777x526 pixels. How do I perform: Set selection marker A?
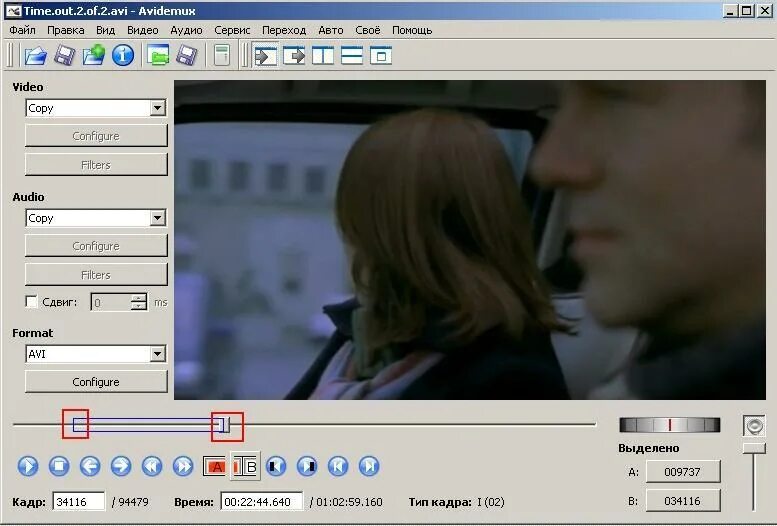215,467
